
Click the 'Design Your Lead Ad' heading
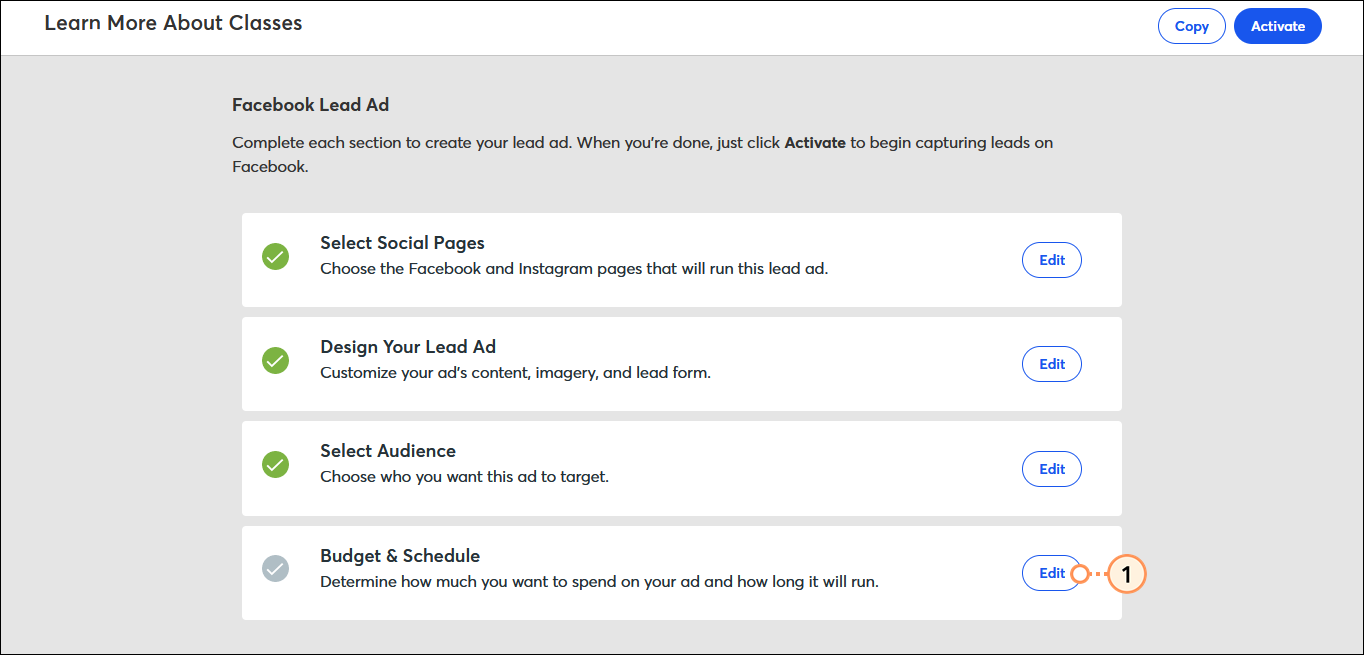[x=408, y=347]
